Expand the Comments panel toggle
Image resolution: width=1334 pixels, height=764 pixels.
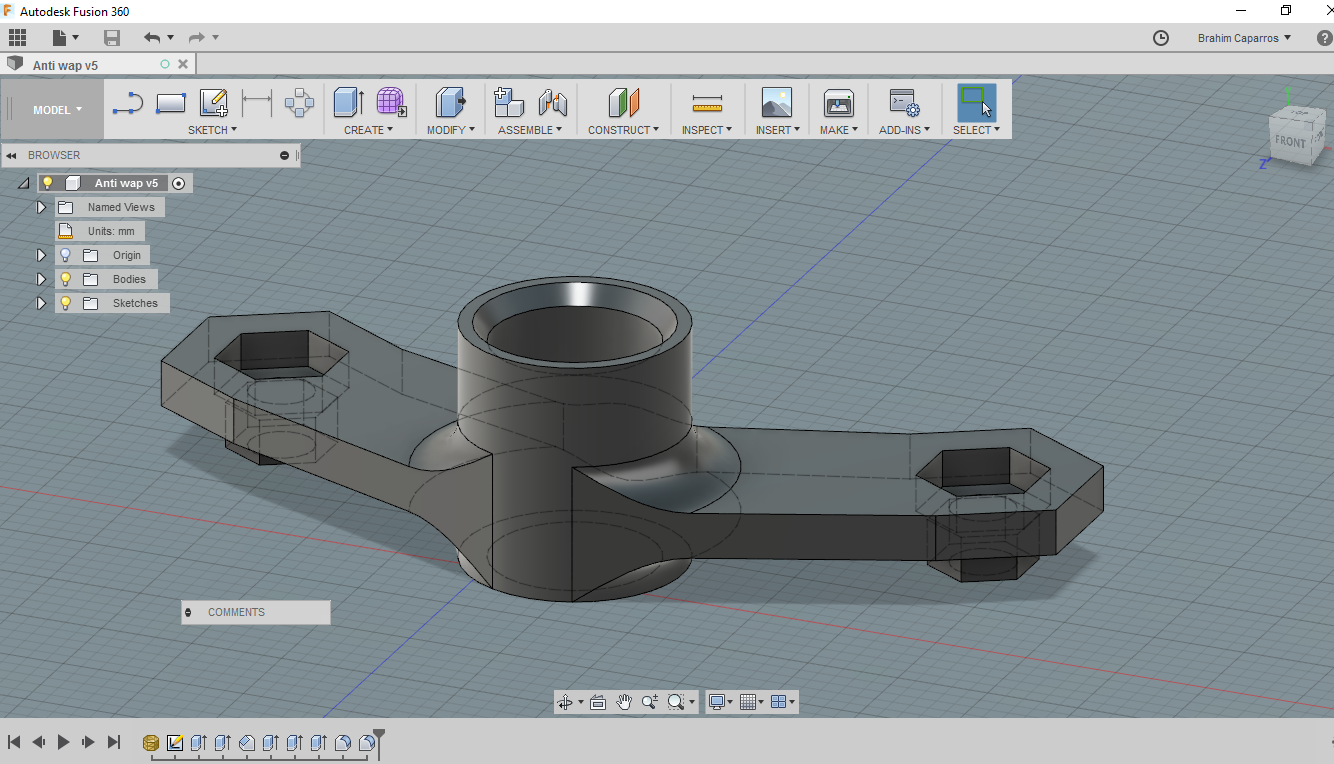click(x=188, y=612)
